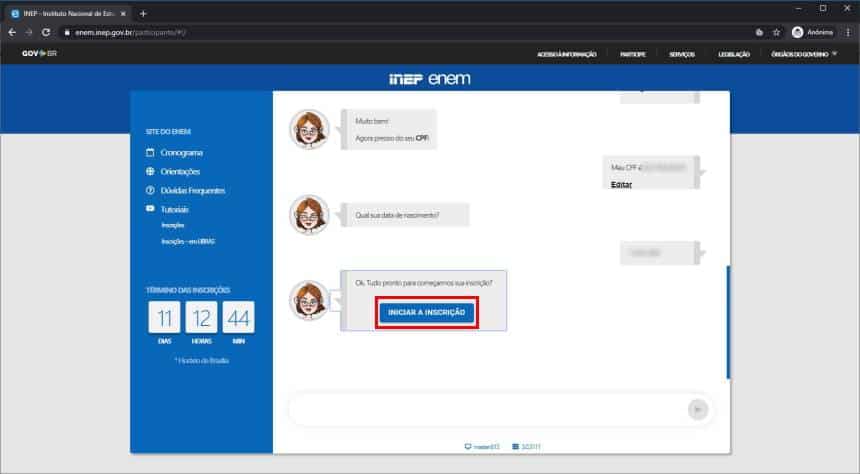
Task: Click the INEP enem logo header
Action: pyautogui.click(x=429, y=78)
